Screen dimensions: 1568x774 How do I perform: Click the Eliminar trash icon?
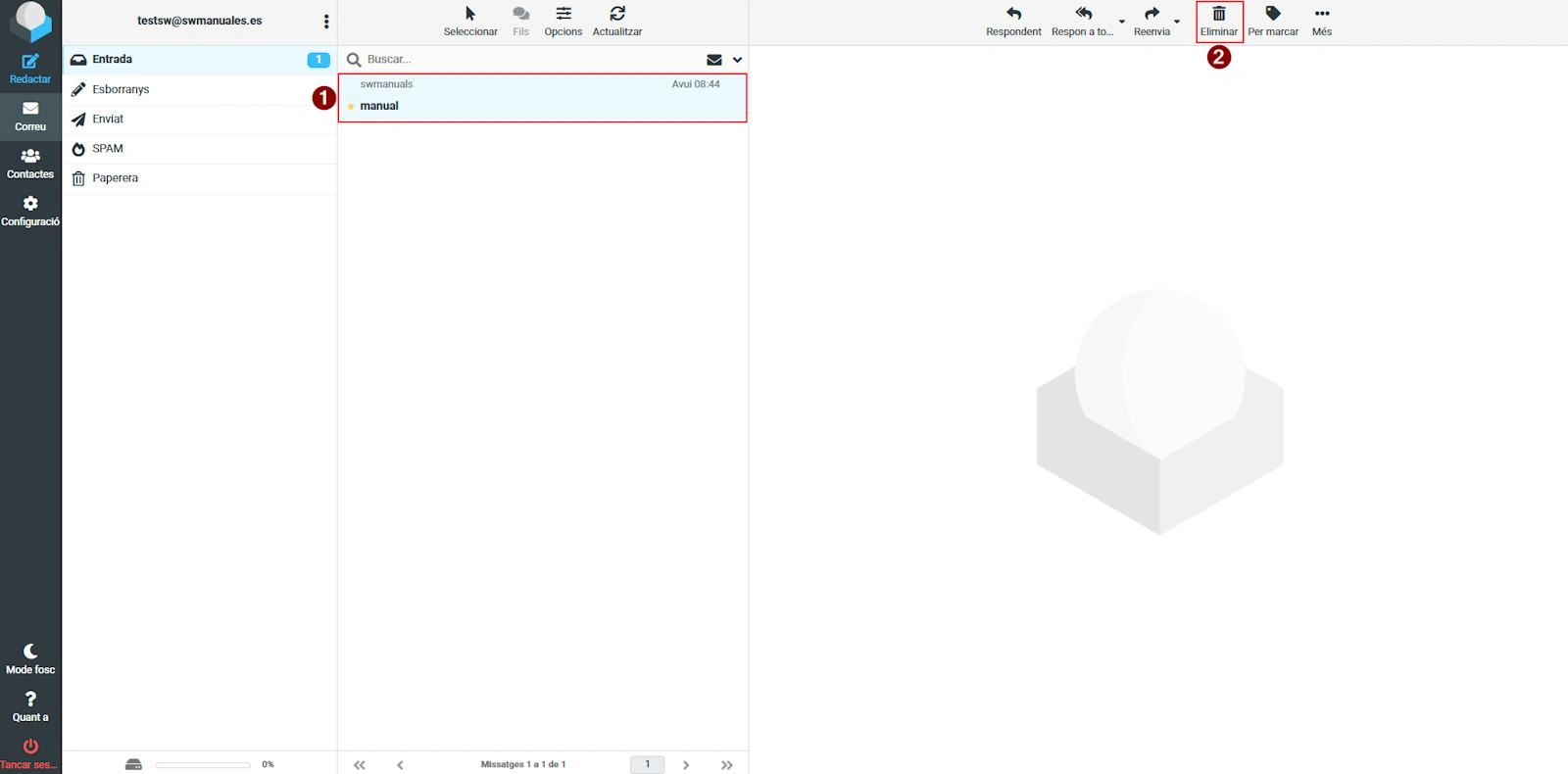pyautogui.click(x=1219, y=15)
